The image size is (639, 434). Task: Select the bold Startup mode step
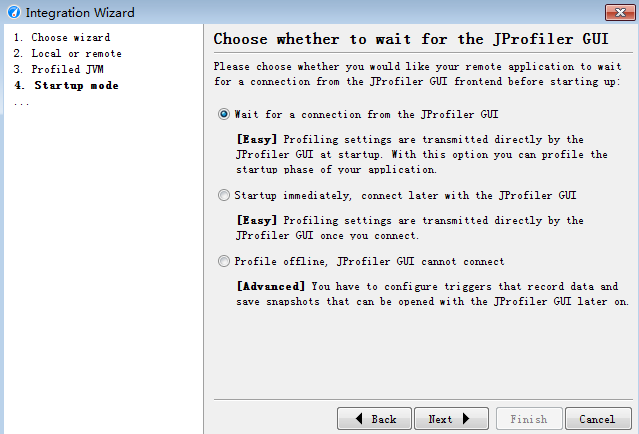(66, 85)
